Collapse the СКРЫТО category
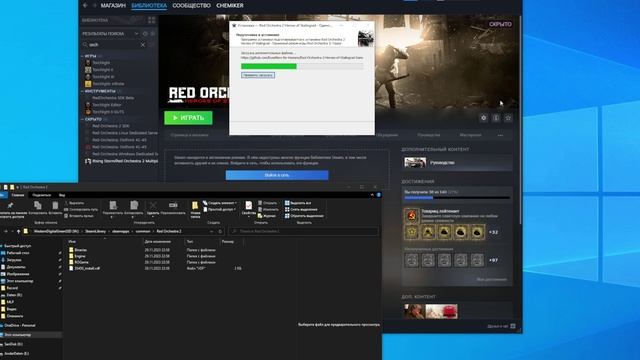The height and width of the screenshot is (360, 640). pyautogui.click(x=82, y=119)
